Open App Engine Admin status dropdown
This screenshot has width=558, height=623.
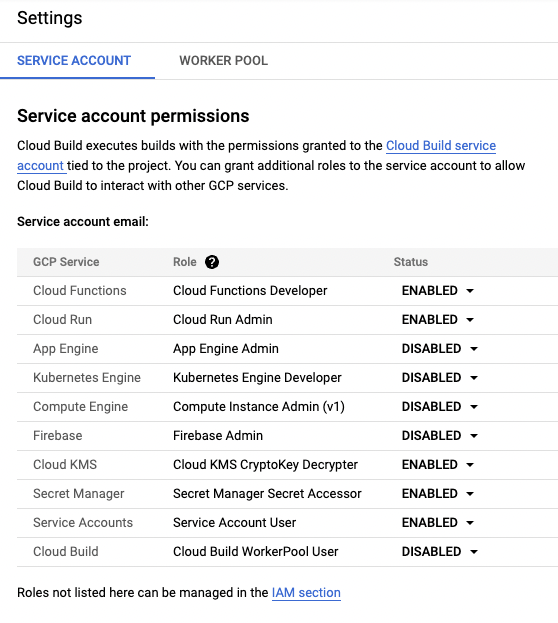(x=440, y=349)
